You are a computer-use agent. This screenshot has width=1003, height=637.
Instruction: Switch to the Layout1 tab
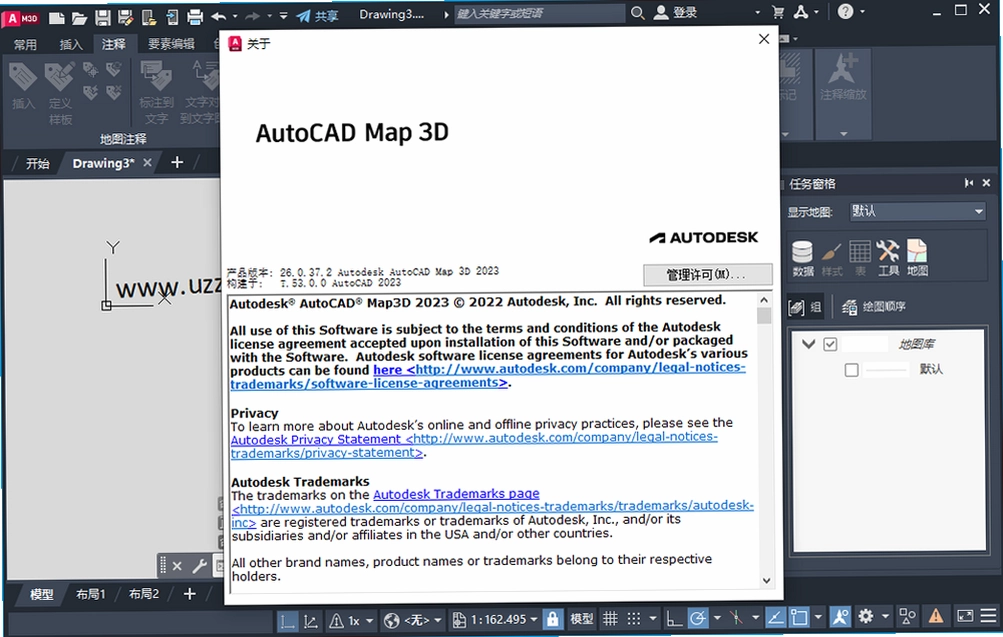click(x=90, y=594)
